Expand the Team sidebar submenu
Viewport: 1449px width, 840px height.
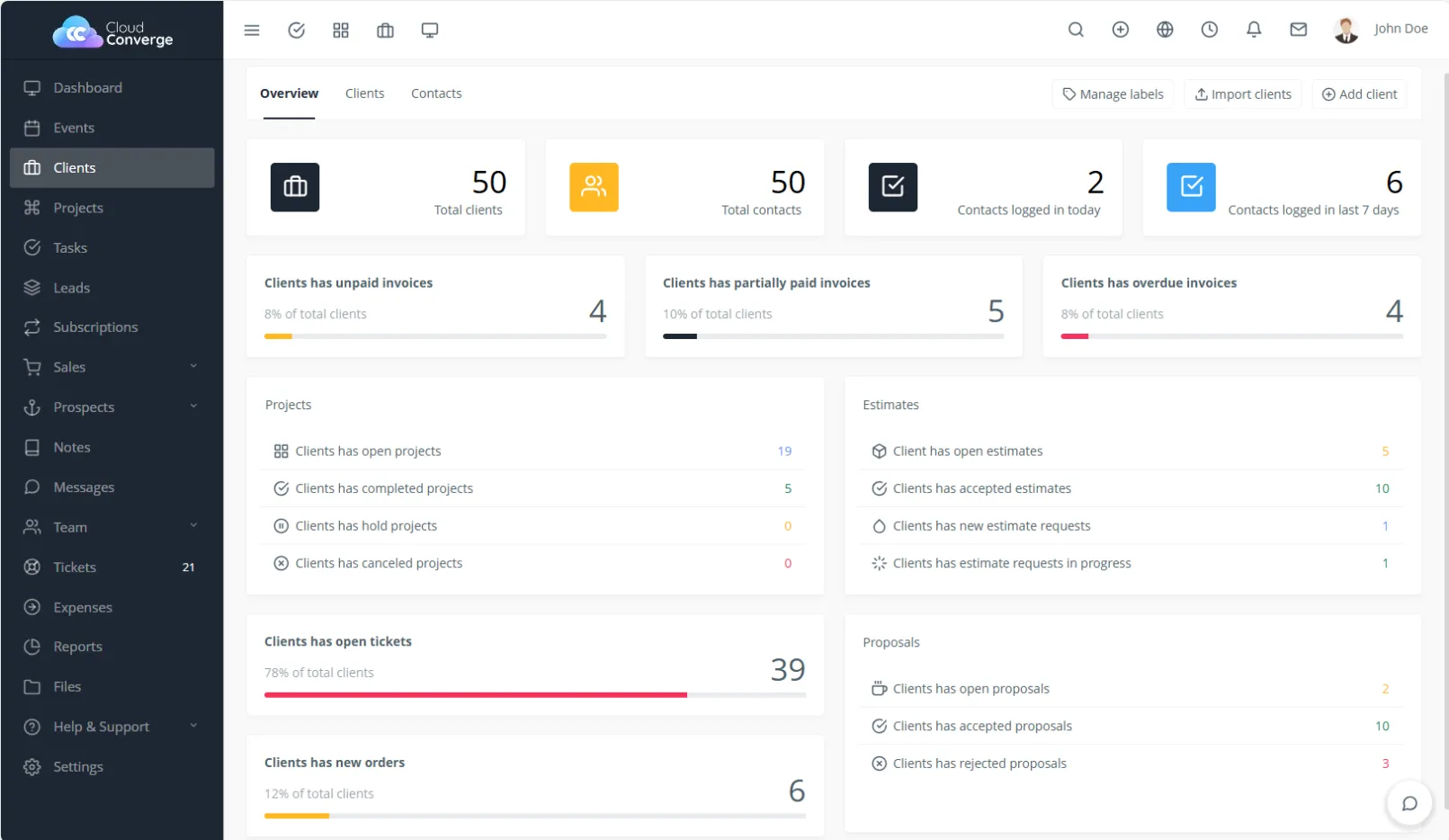point(112,527)
